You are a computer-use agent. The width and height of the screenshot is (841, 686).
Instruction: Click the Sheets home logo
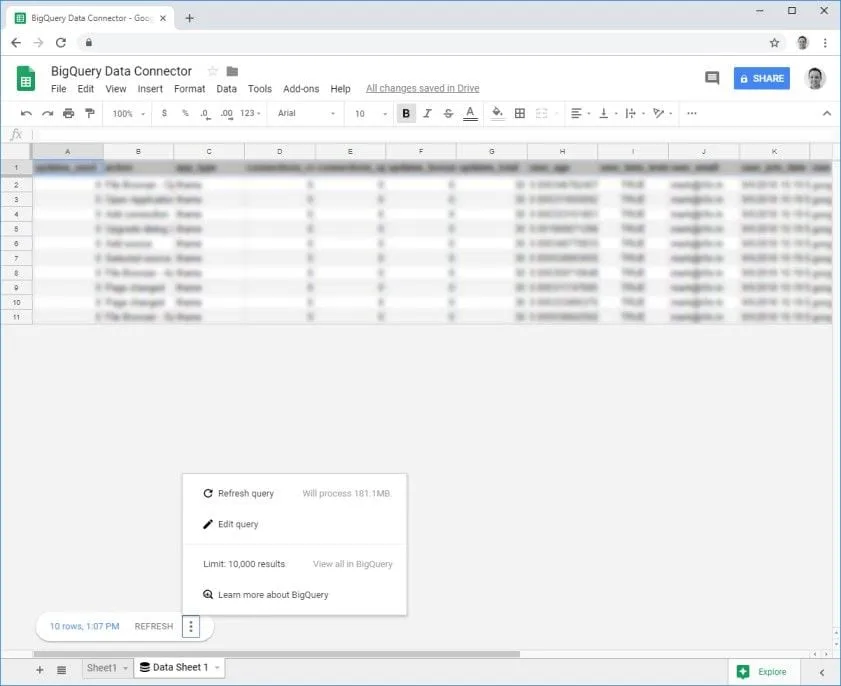[x=26, y=78]
